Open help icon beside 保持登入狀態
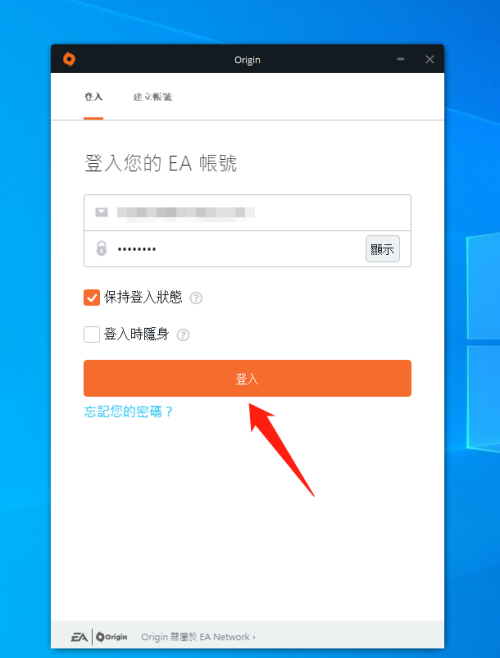 pyautogui.click(x=196, y=298)
